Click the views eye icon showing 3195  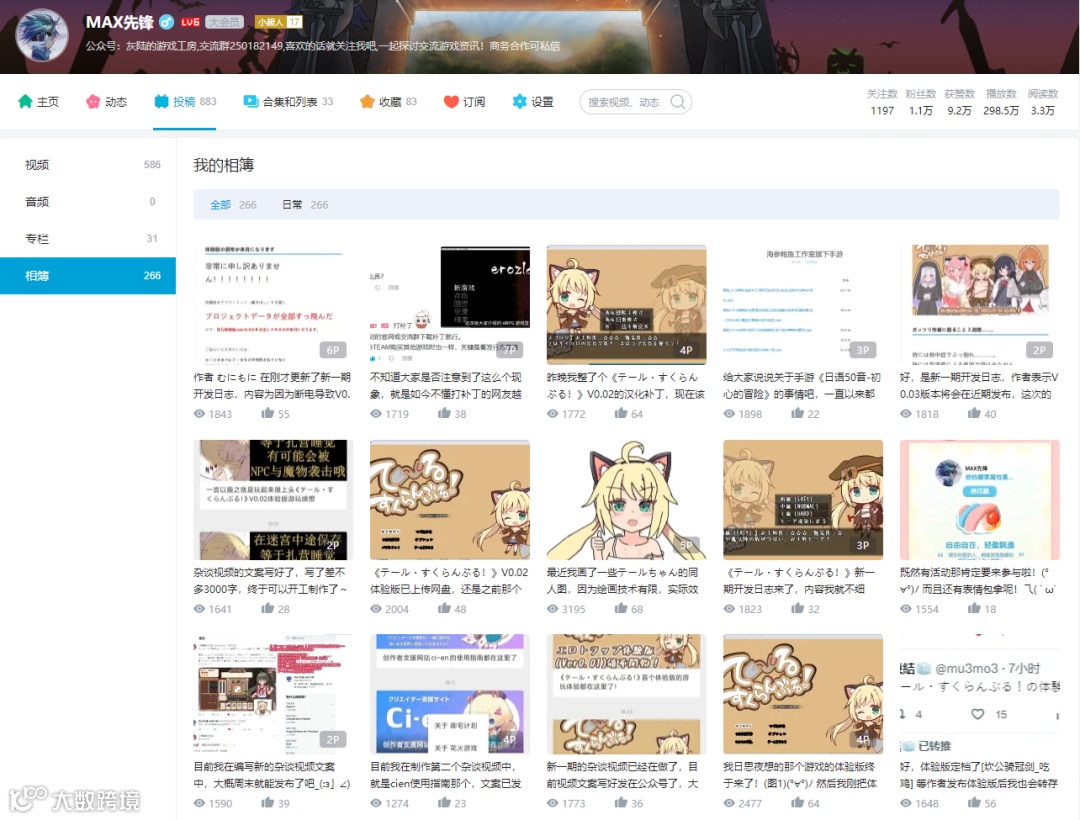click(x=553, y=609)
